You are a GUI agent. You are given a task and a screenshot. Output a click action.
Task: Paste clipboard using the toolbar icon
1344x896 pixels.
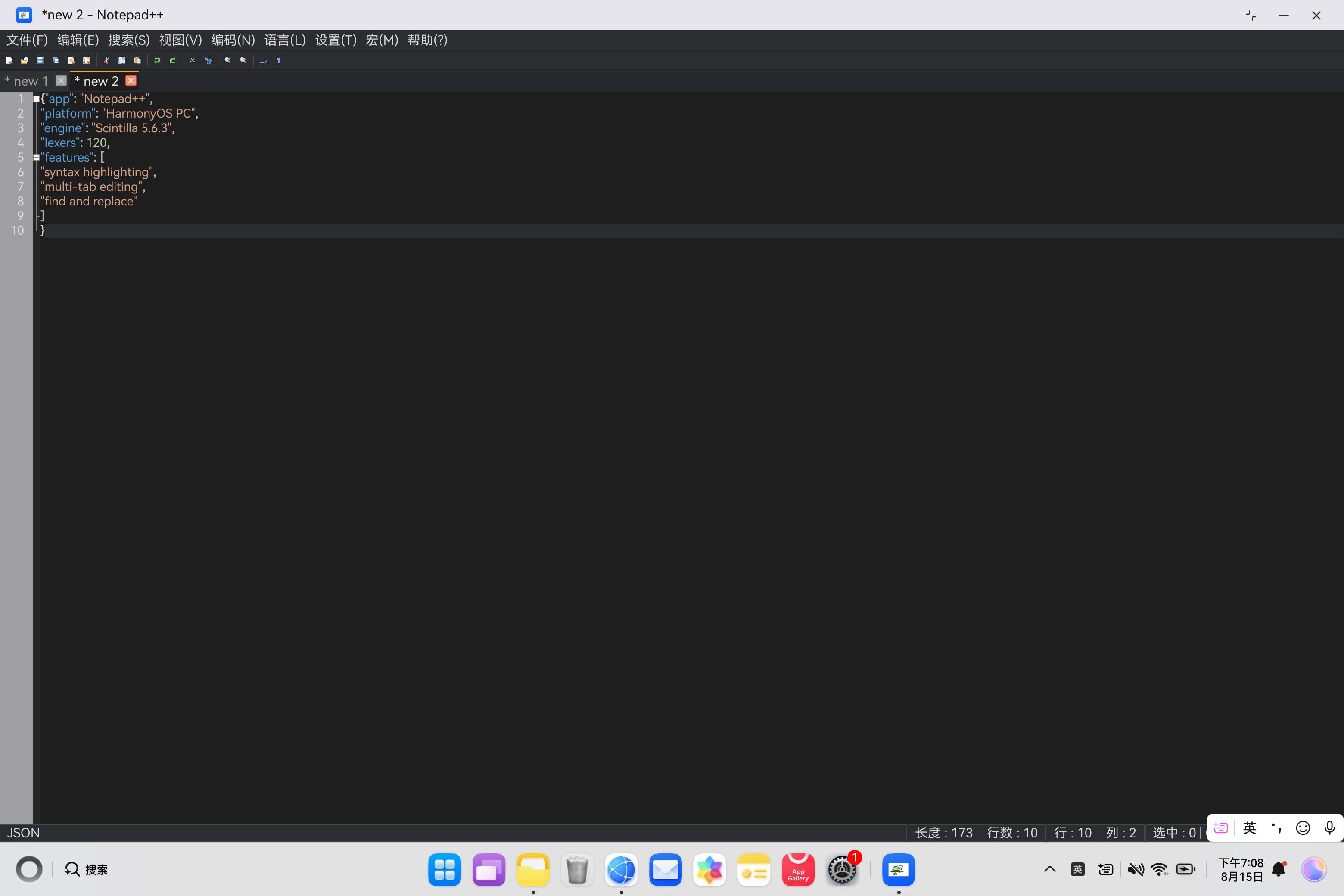137,60
